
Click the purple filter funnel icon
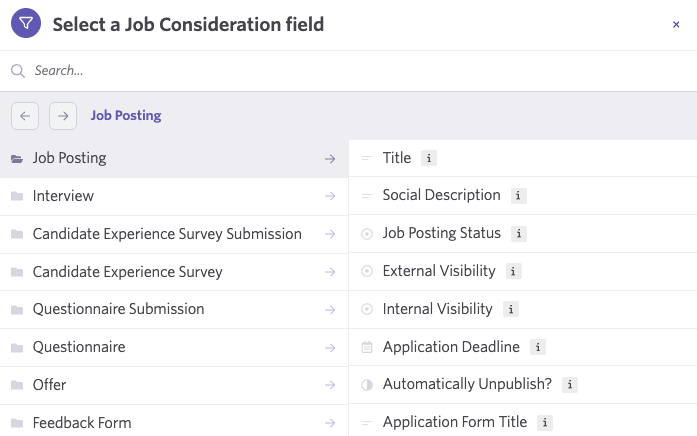25,24
